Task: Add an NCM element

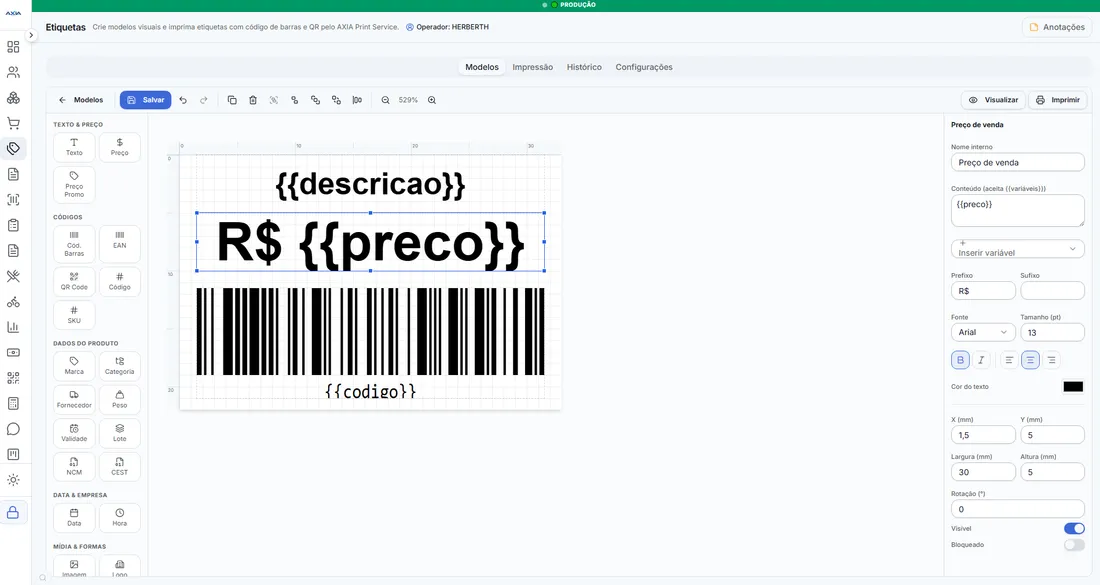Action: point(74,467)
